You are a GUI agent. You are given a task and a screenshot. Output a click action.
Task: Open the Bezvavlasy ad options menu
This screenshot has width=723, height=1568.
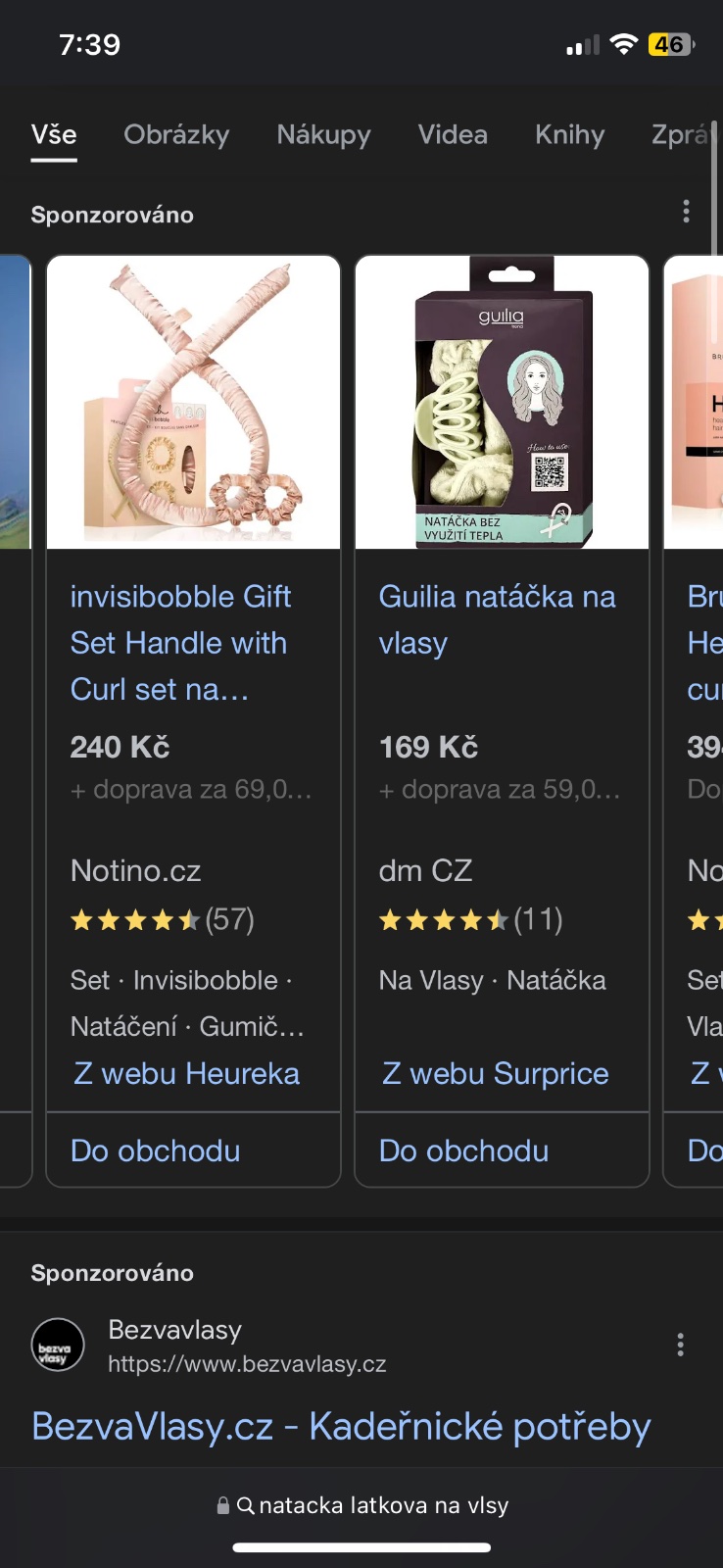(x=680, y=1345)
